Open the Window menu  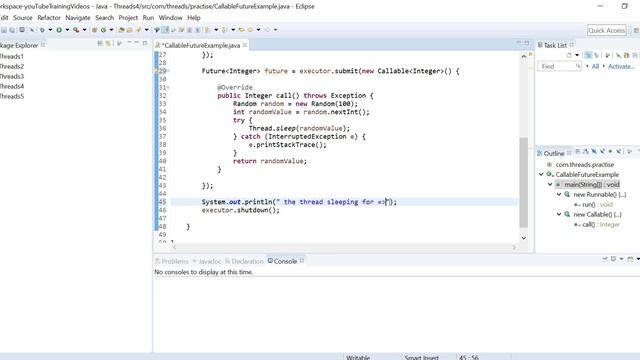[170, 18]
